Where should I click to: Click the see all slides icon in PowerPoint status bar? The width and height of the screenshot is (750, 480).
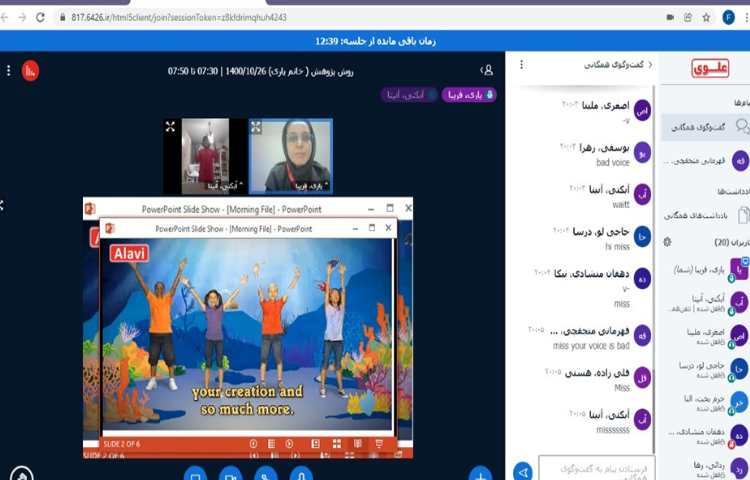(x=271, y=444)
